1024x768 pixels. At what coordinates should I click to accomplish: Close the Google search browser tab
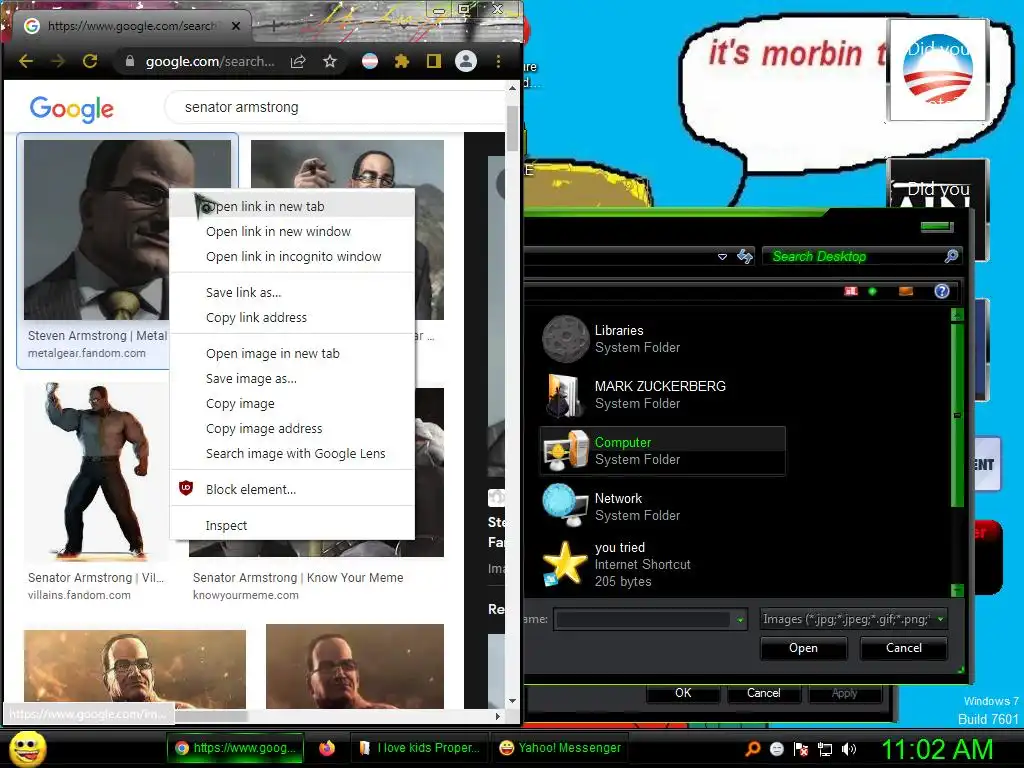click(236, 26)
